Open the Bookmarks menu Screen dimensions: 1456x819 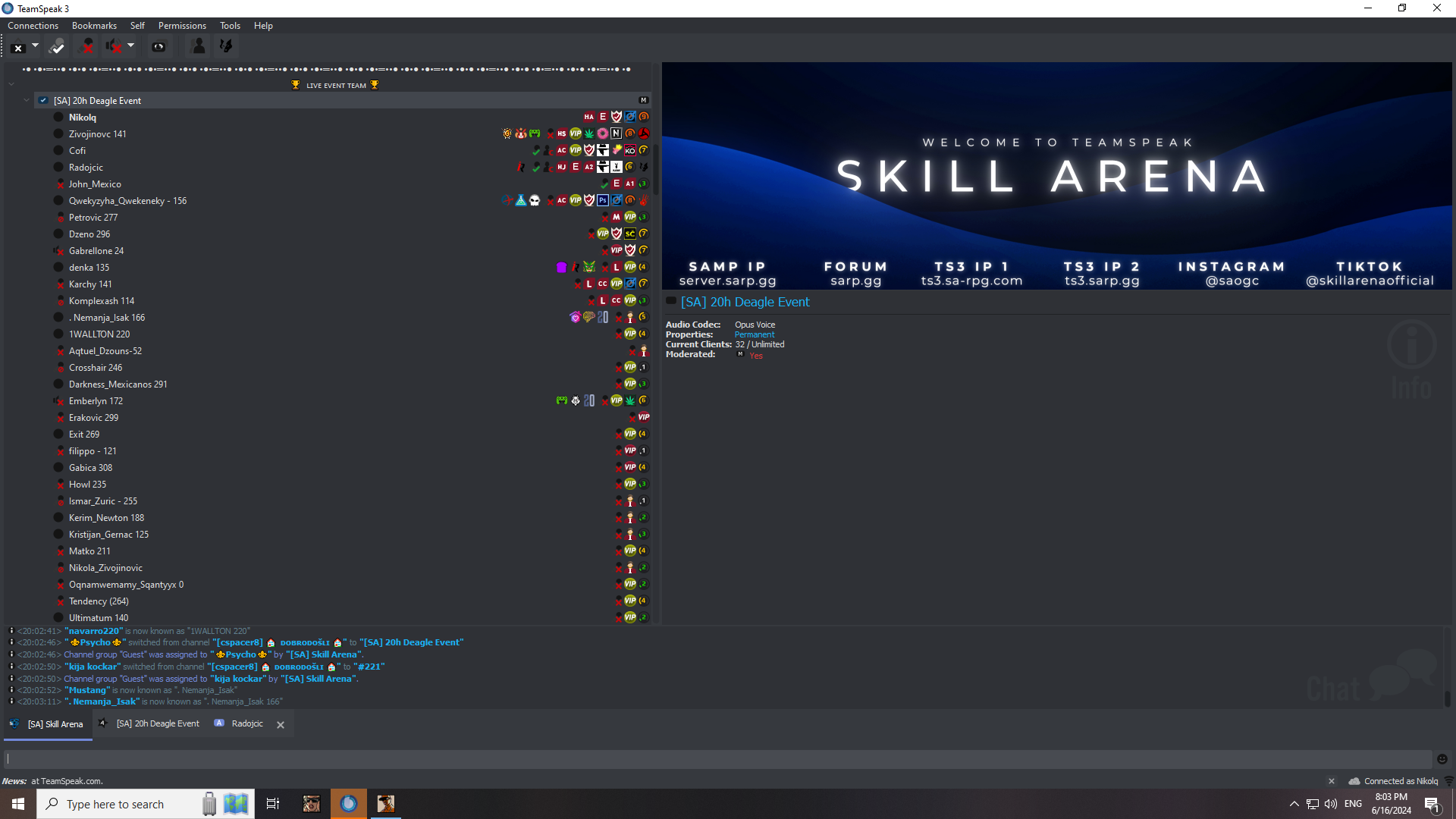[x=94, y=26]
